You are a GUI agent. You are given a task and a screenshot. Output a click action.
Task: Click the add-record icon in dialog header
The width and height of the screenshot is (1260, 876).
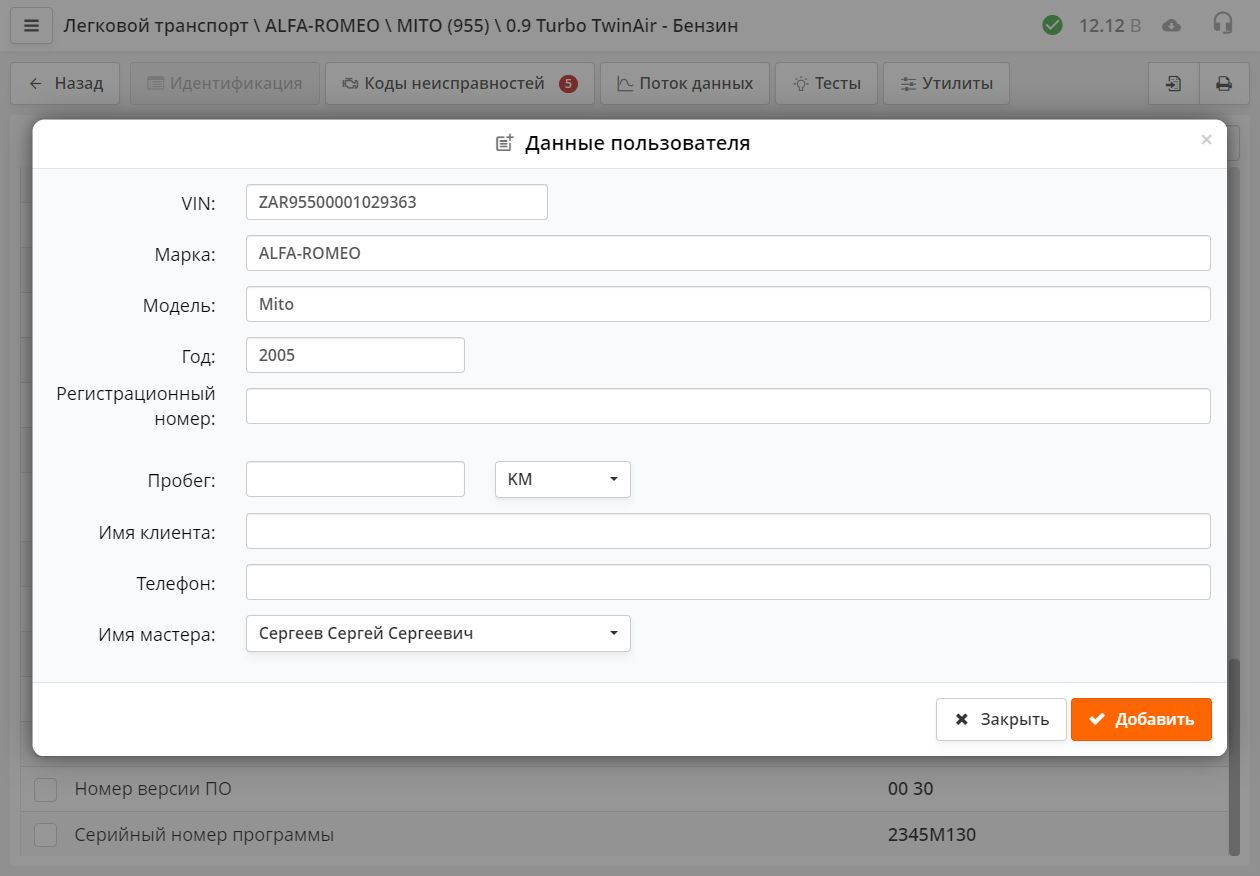(504, 142)
